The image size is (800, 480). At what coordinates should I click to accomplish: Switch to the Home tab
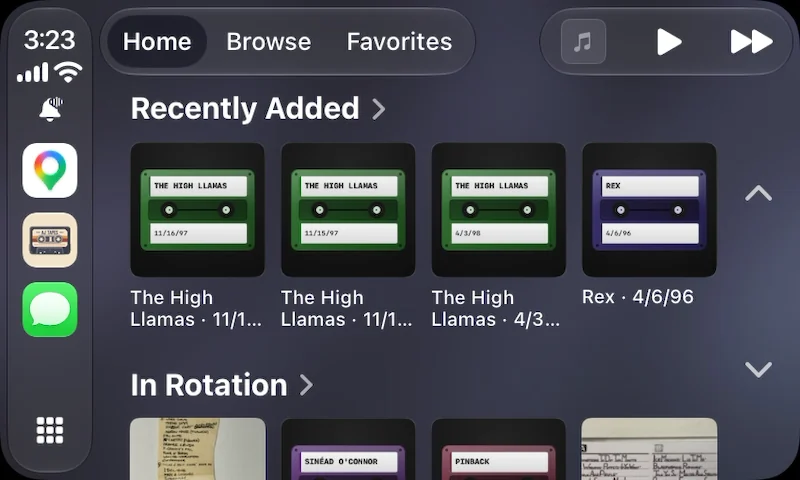click(x=157, y=41)
